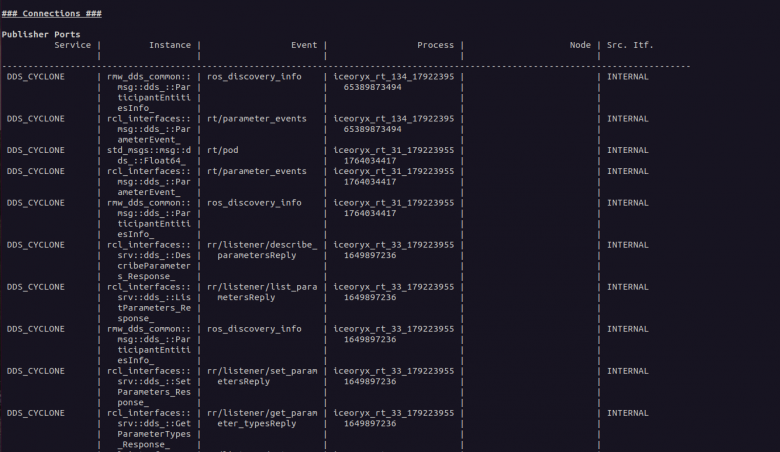Click INTERNAL in the get_parameter_typesReply row
The width and height of the screenshot is (780, 452).
(x=628, y=413)
